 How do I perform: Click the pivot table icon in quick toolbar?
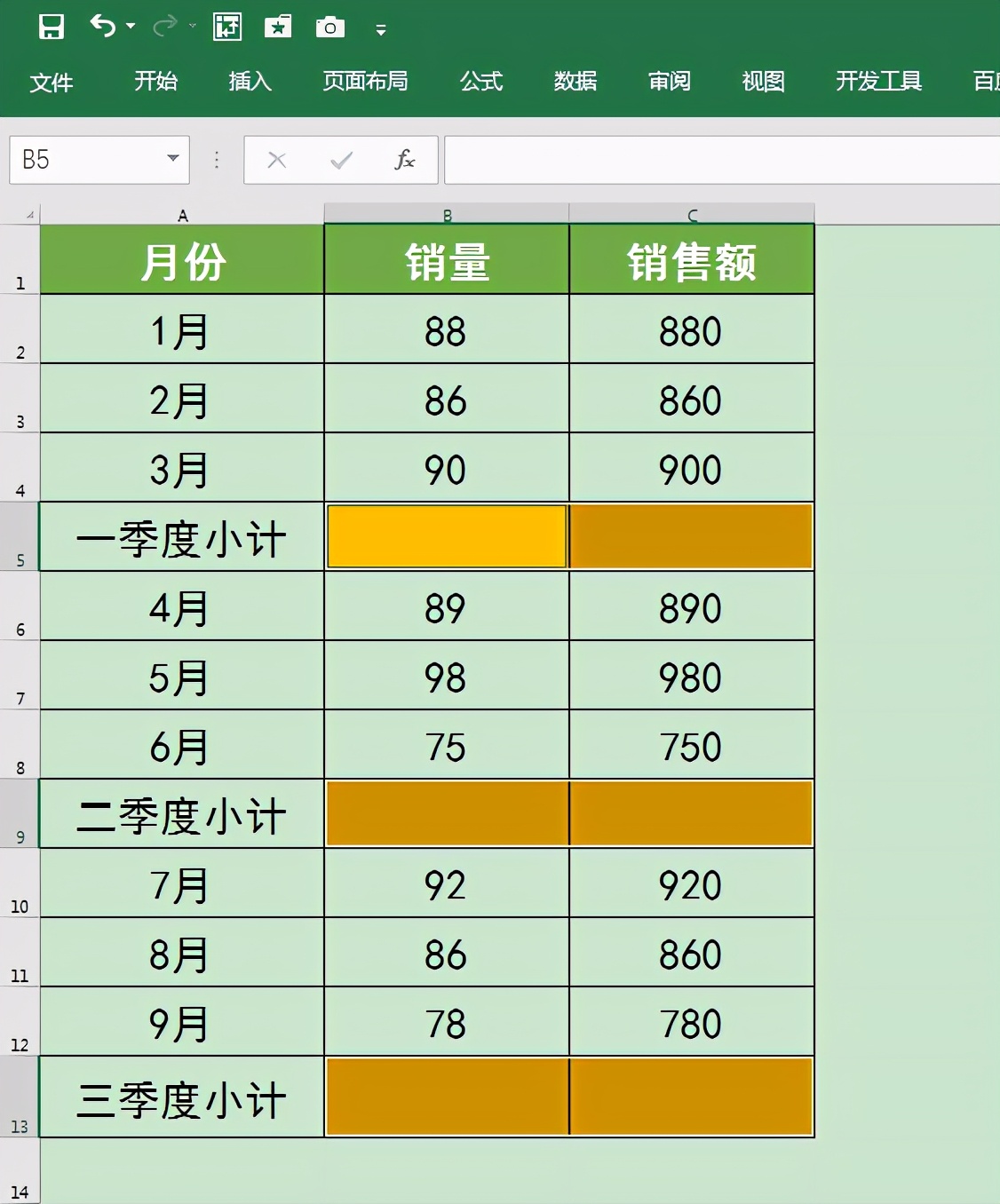point(227,27)
